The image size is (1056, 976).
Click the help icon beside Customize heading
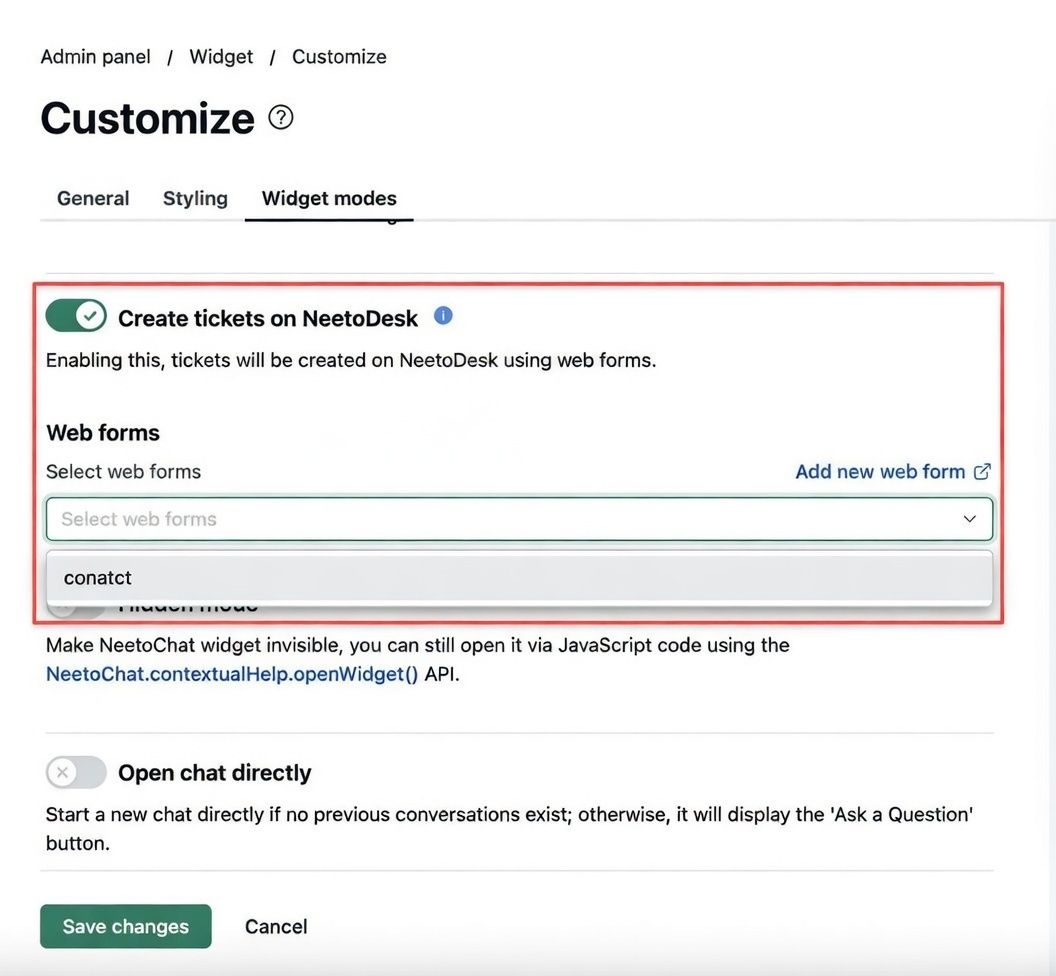[281, 118]
